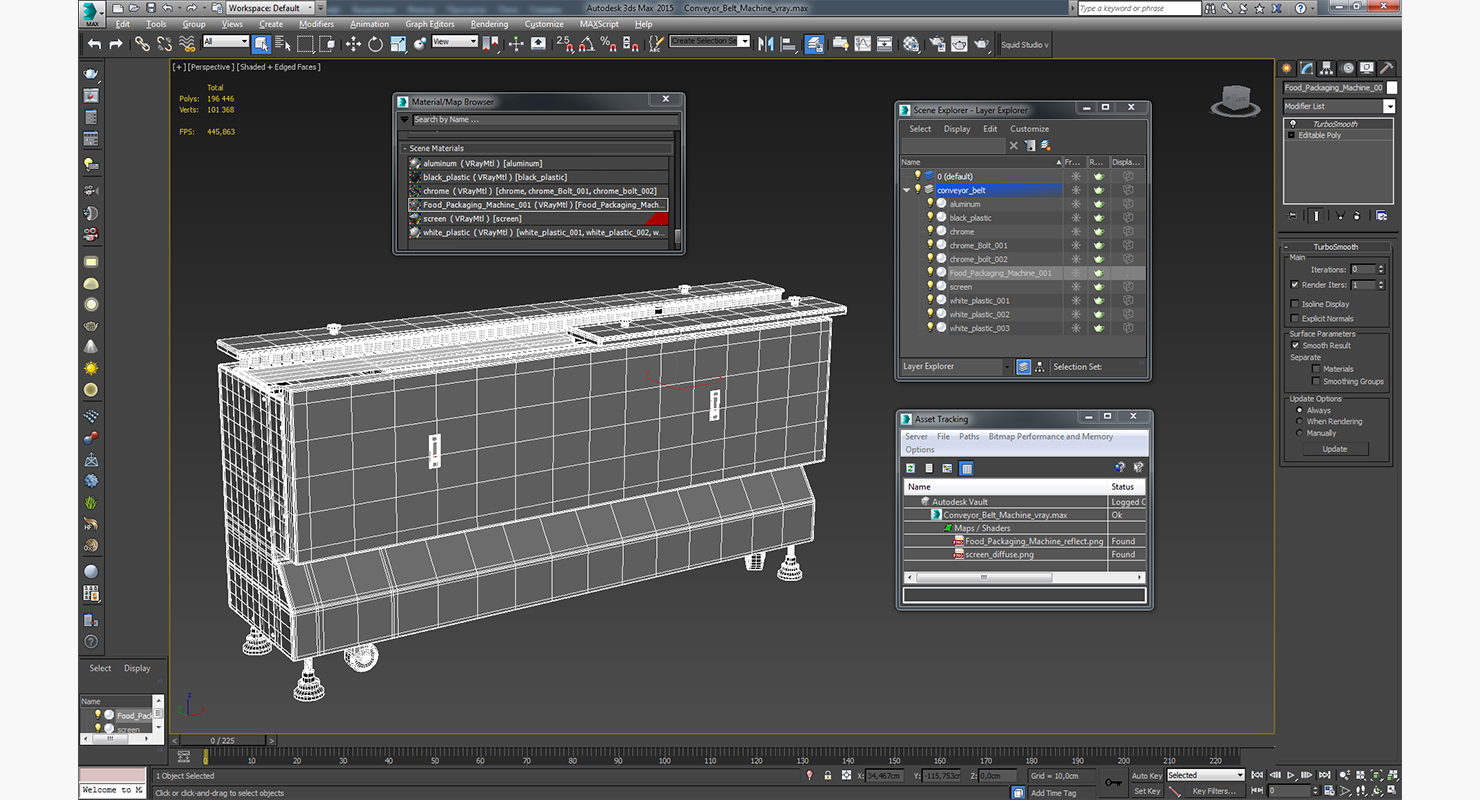The image size is (1480, 800).
Task: Click the Update button in TurboSmooth
Action: 1335,449
